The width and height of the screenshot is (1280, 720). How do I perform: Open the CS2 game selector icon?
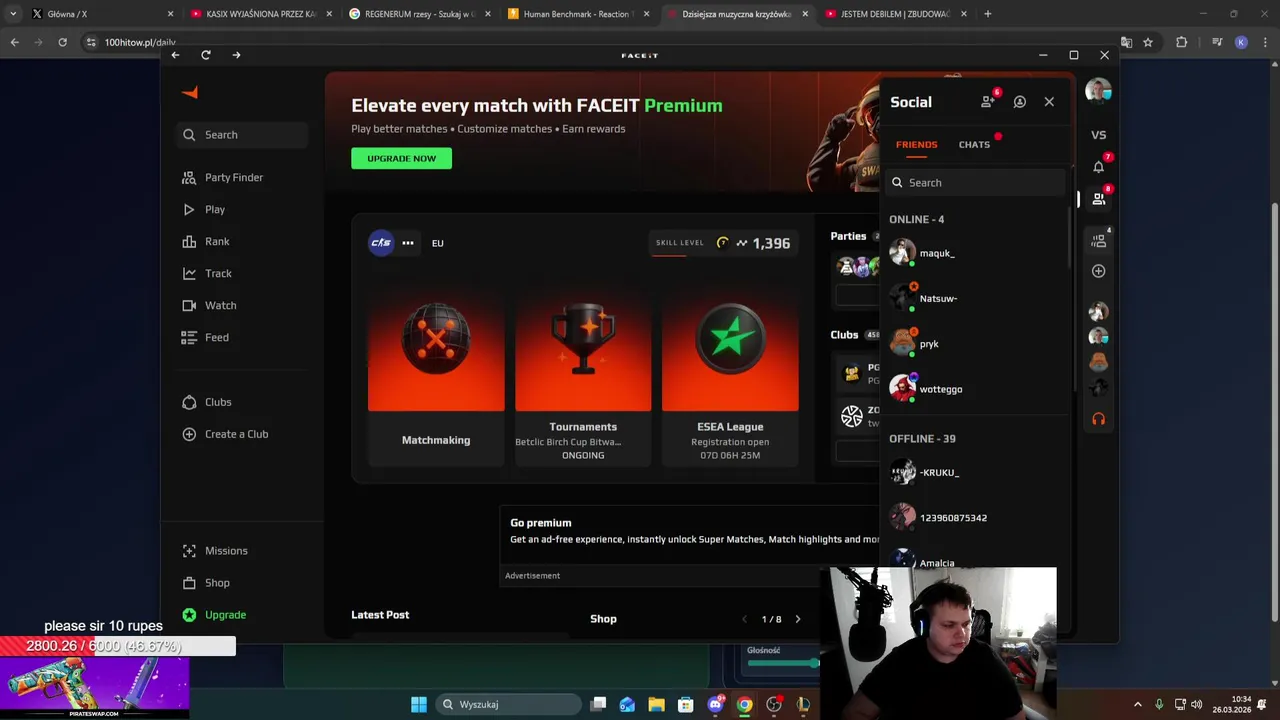tap(381, 243)
